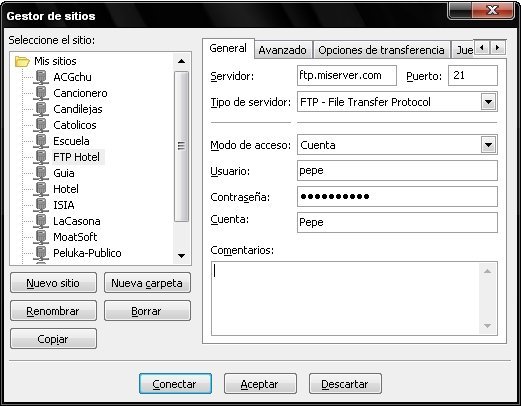Image resolution: width=521 pixels, height=406 pixels.
Task: Click the server icon beside Cancionero
Action: 41,93
